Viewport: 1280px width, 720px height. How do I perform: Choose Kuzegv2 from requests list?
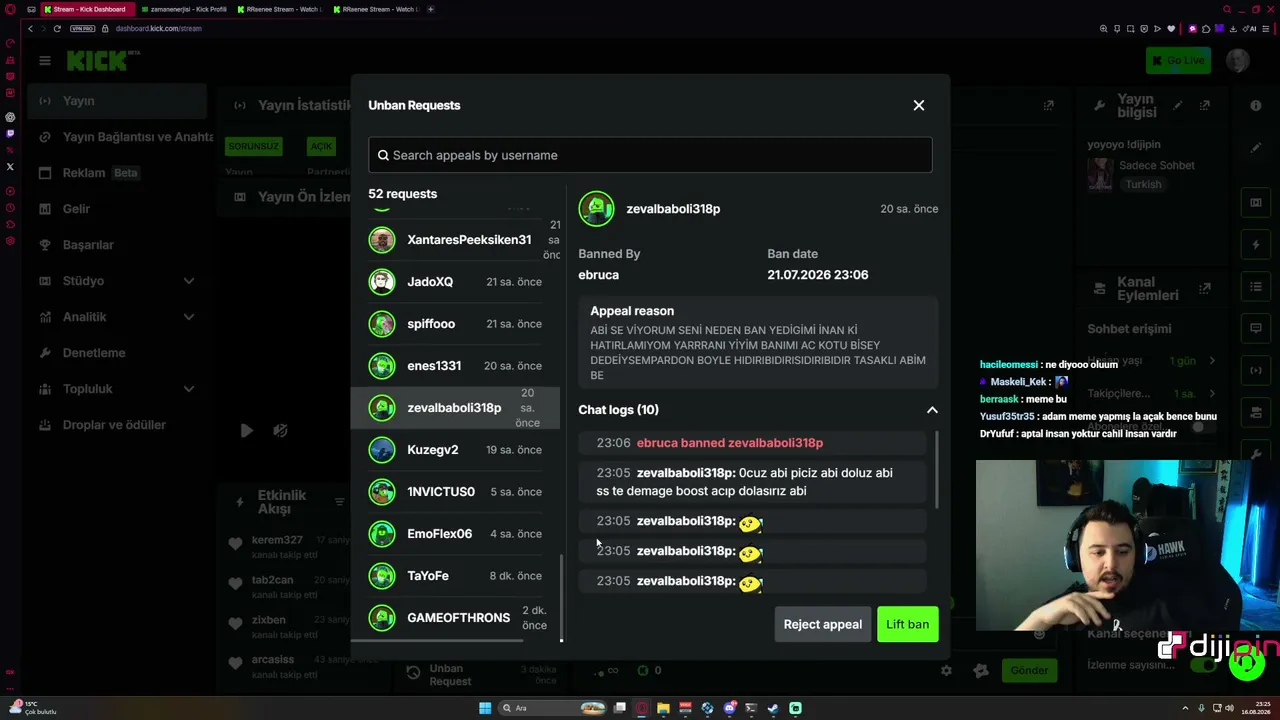(455, 450)
